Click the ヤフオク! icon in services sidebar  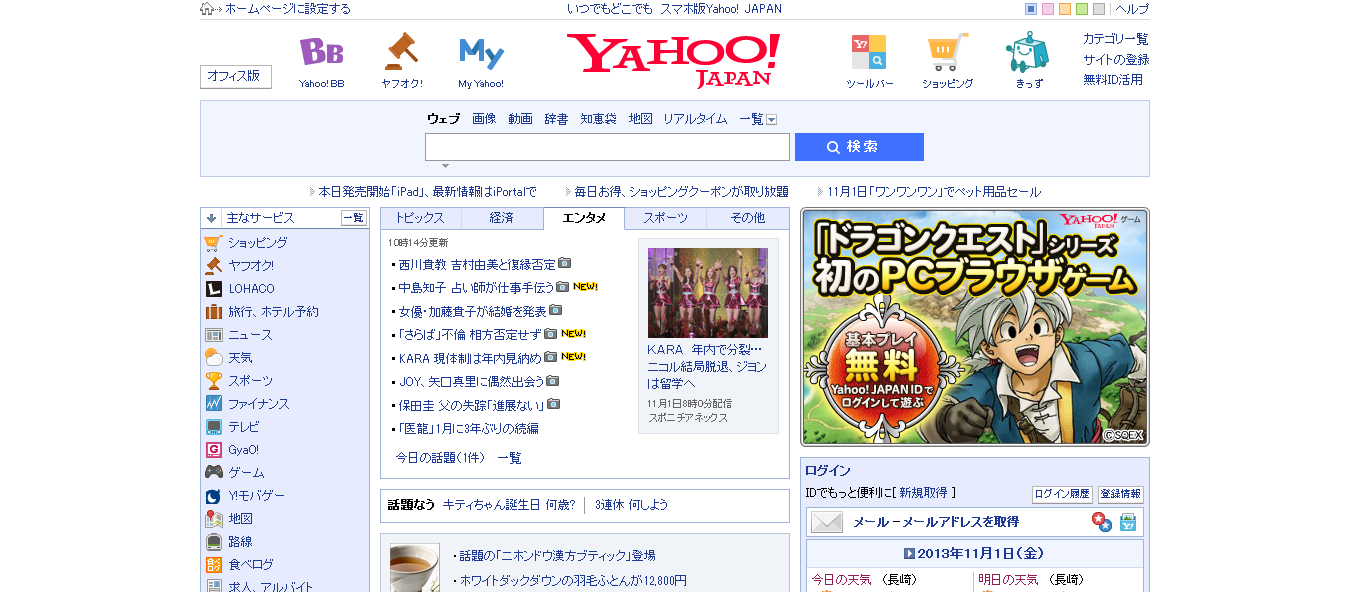pos(213,265)
